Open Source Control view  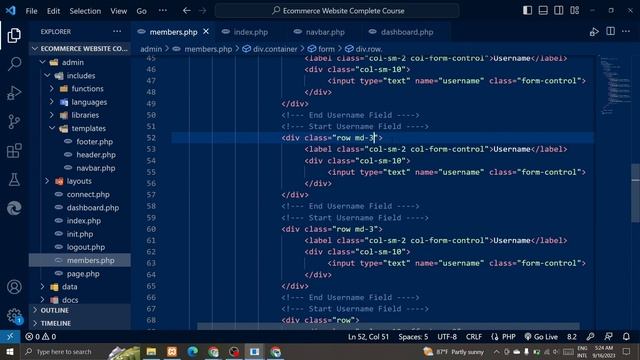click(14, 122)
